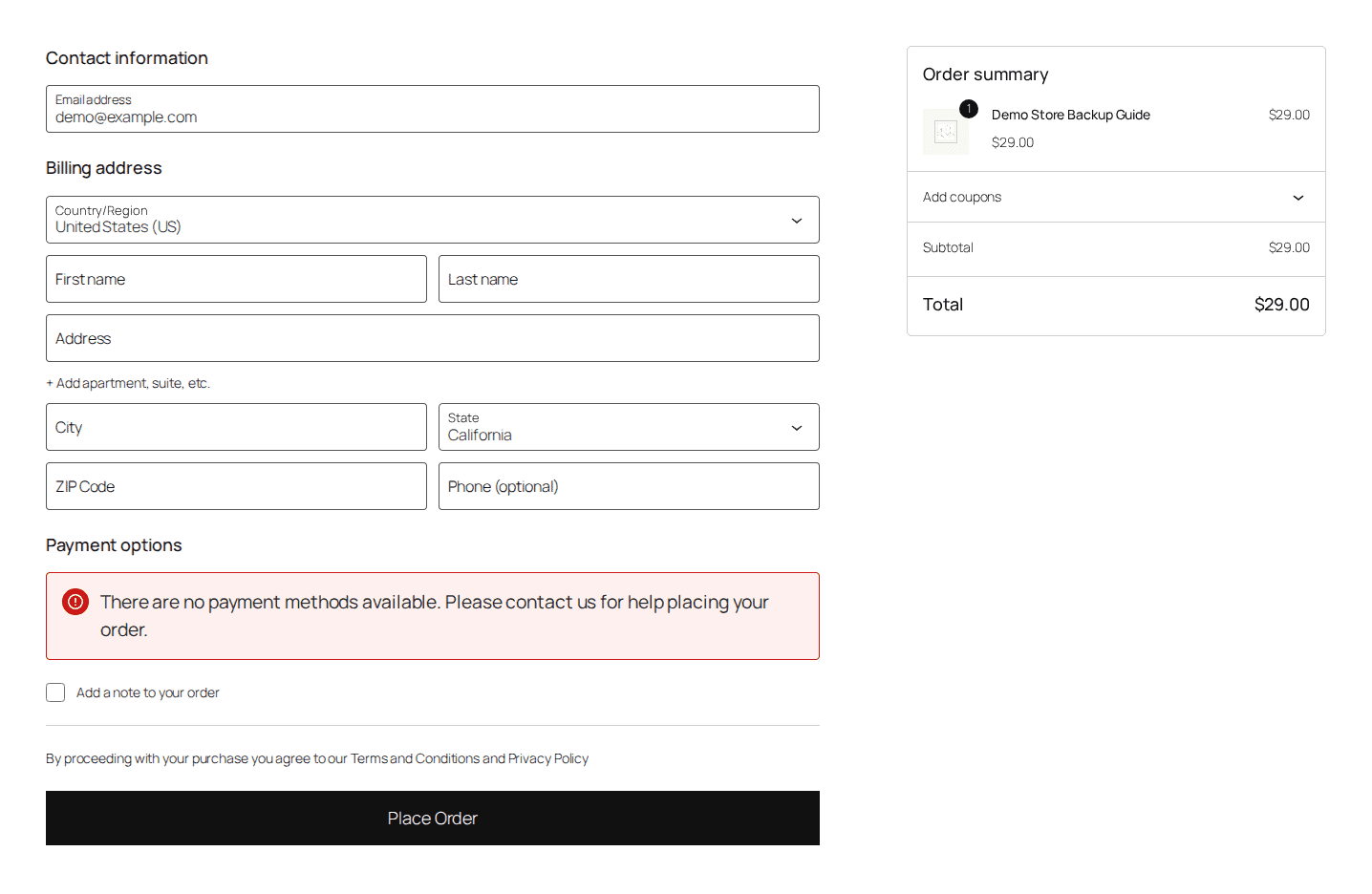Click the Contact information heading
1372x894 pixels.
coord(127,58)
